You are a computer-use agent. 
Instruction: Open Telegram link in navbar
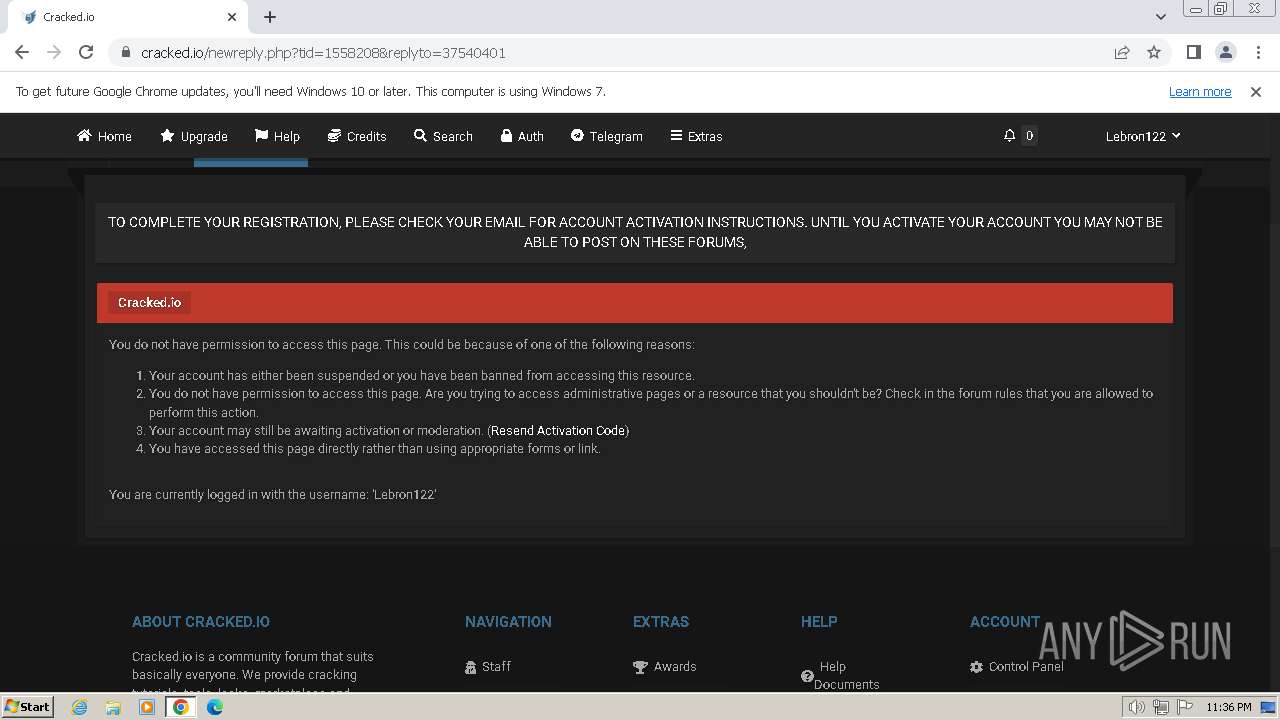pyautogui.click(x=607, y=136)
